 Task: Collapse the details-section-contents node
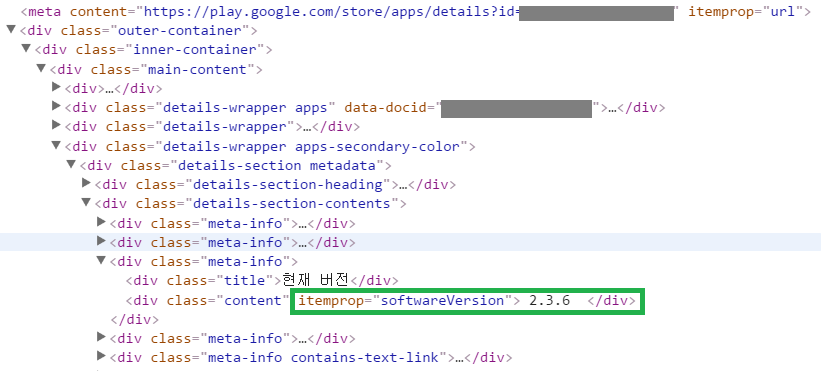coord(86,203)
